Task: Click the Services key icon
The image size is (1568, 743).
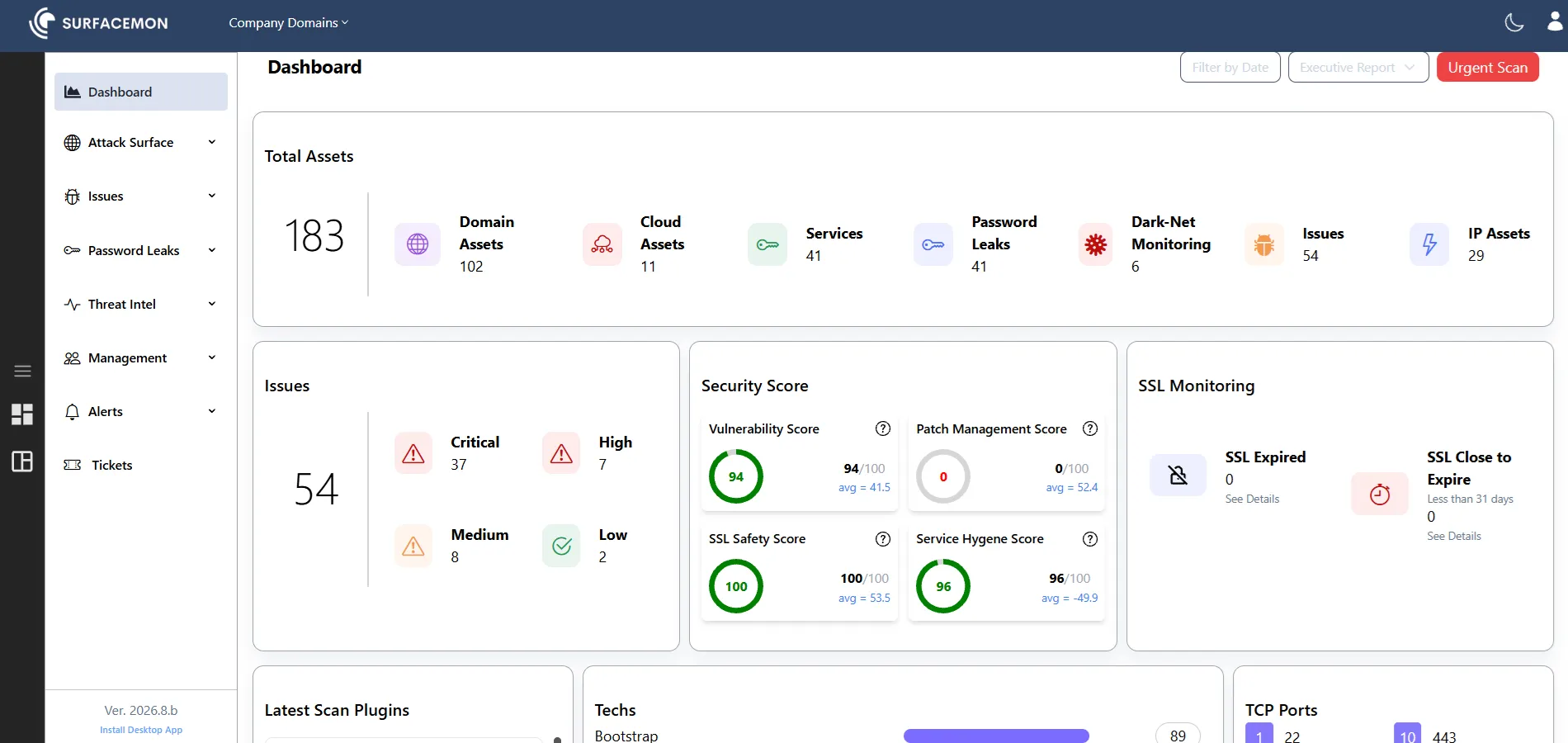Action: coord(767,244)
